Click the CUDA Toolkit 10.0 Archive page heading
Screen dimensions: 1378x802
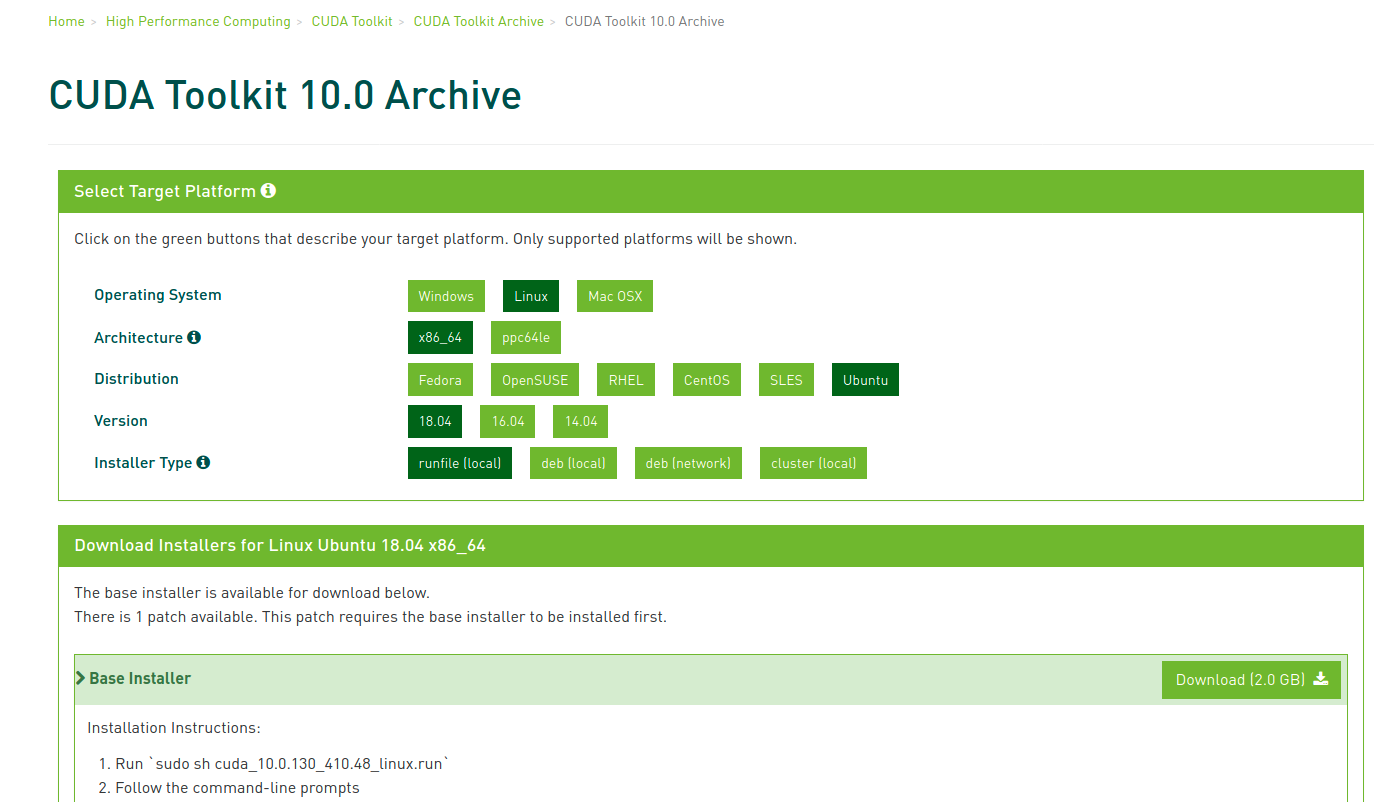(x=285, y=95)
